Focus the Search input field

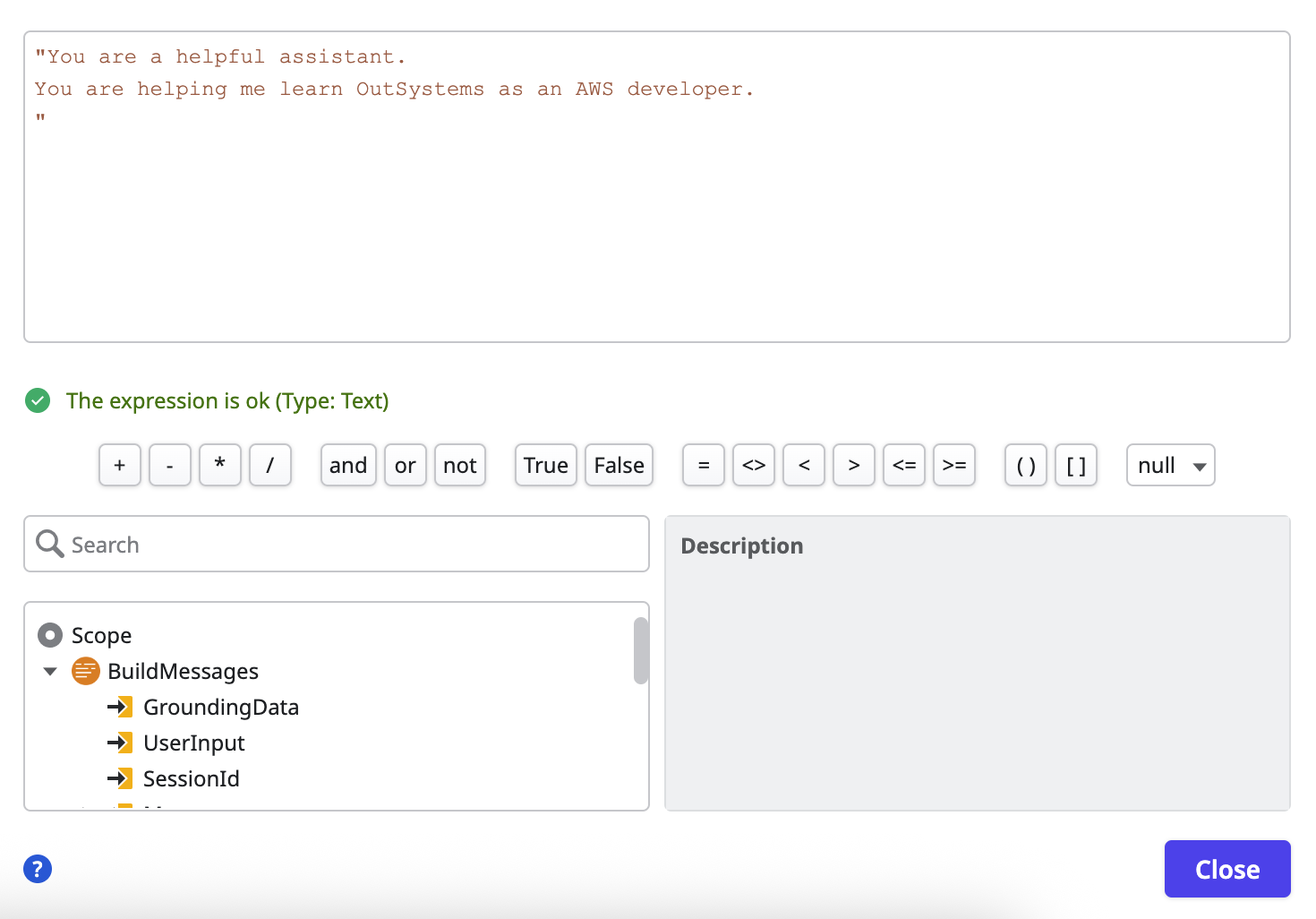[337, 544]
